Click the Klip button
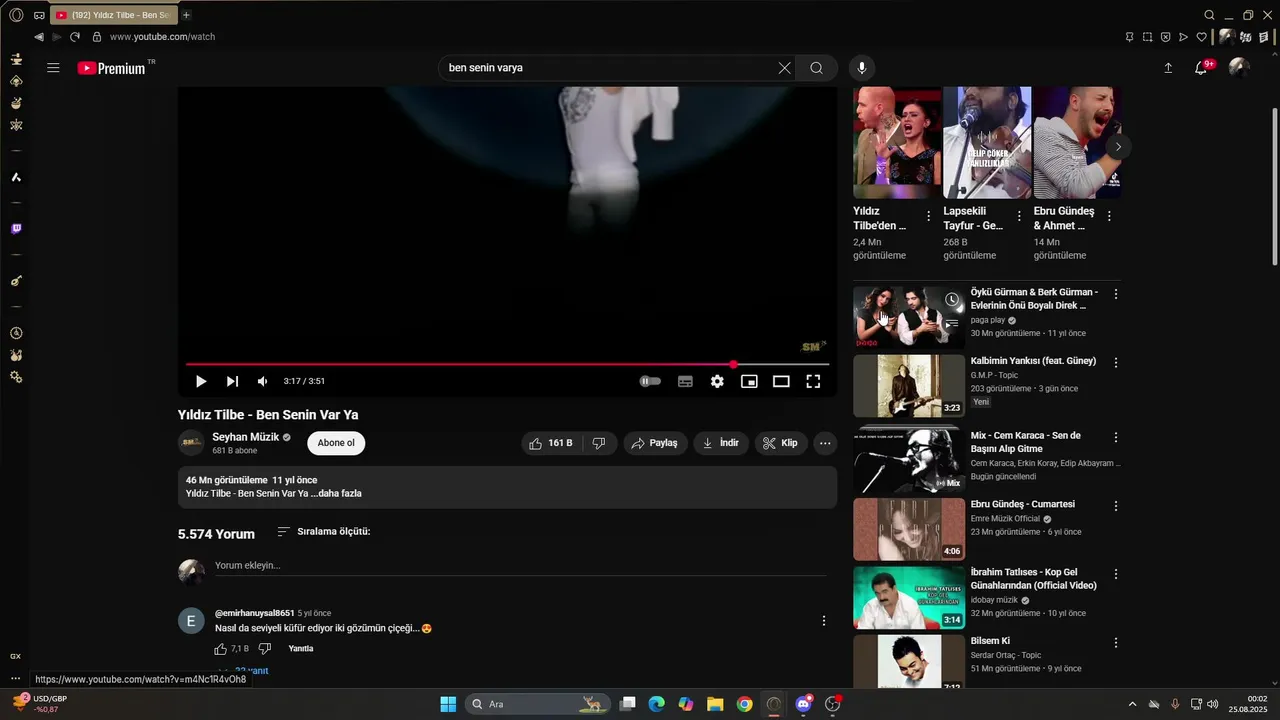The height and width of the screenshot is (720, 1280). pyautogui.click(x=781, y=443)
